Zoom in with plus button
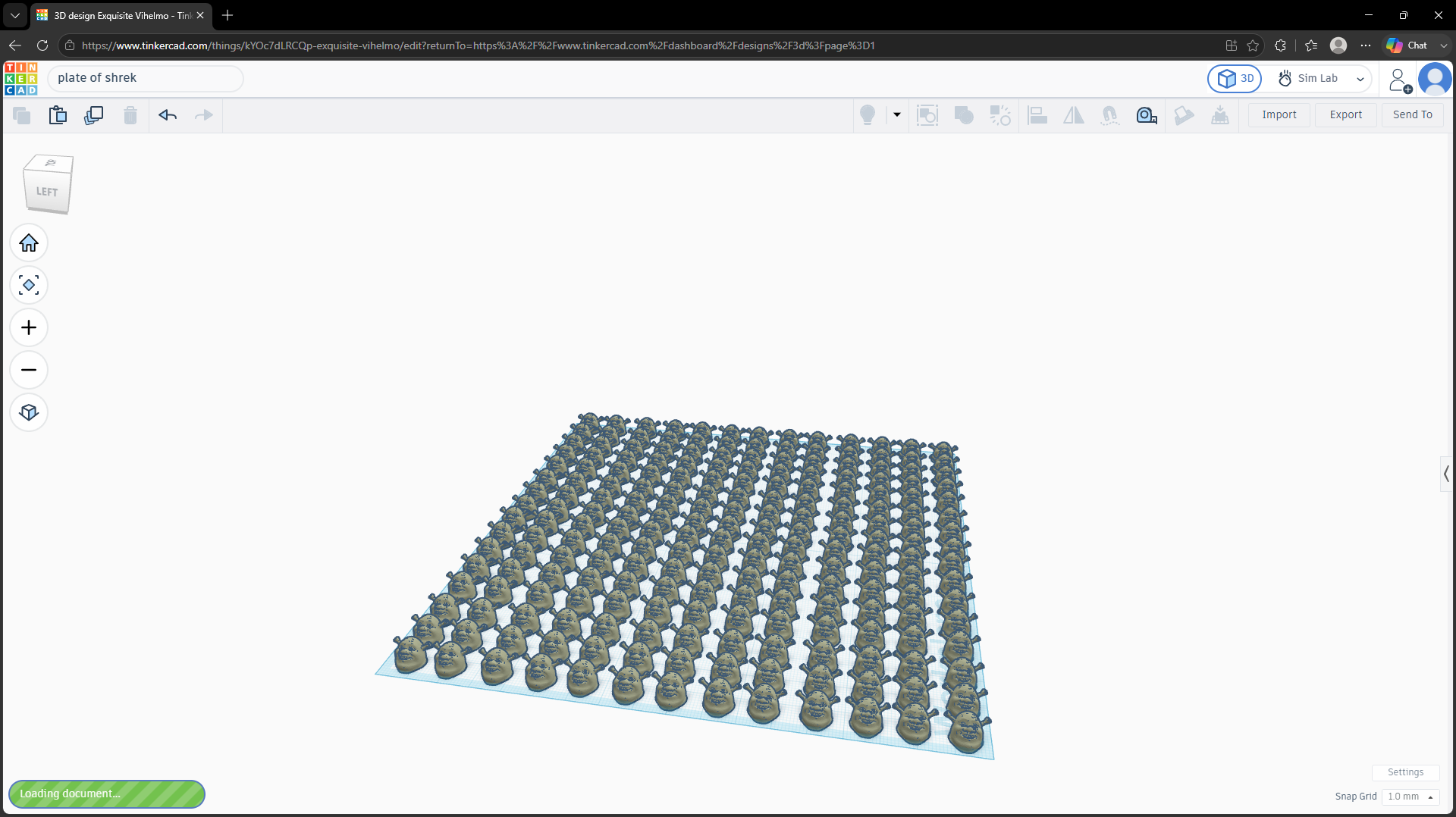Screen dimensions: 1456x817 tap(29, 328)
